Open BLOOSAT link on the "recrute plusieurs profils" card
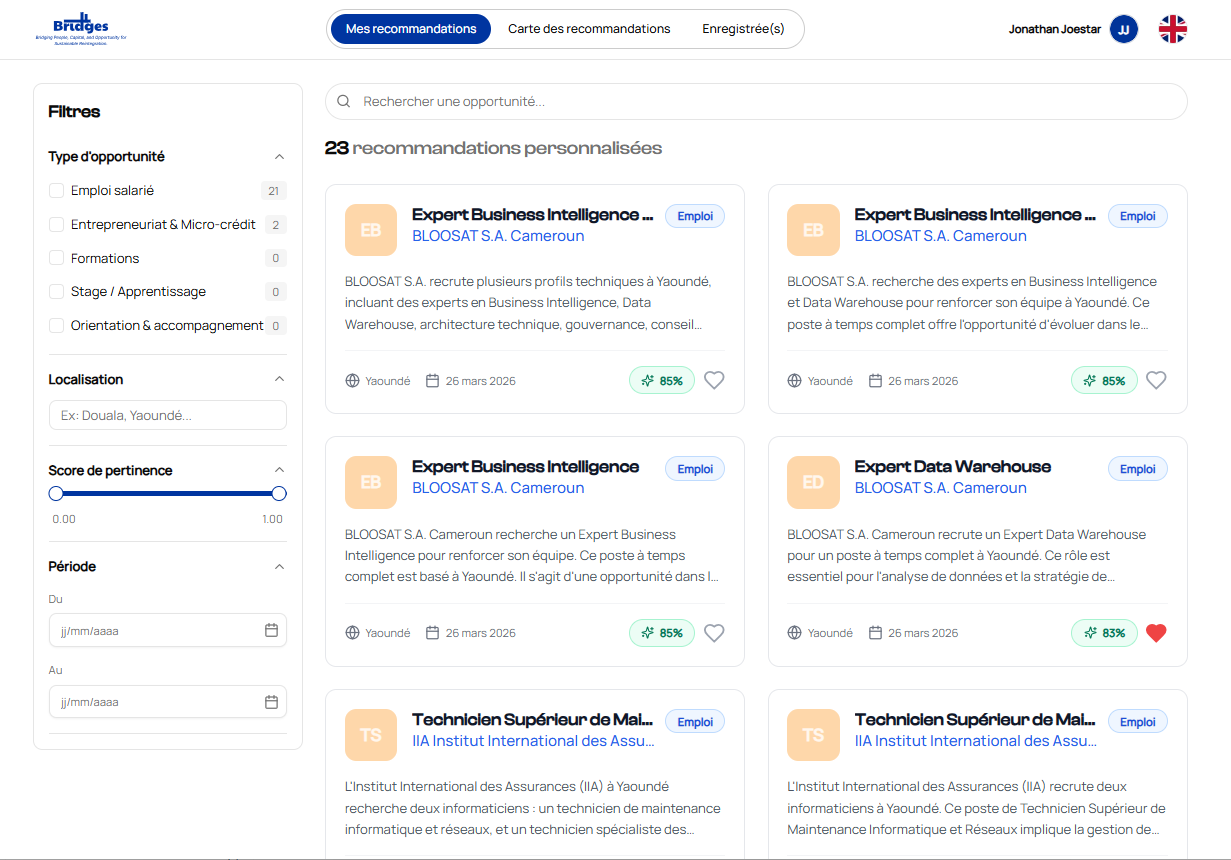 (498, 236)
